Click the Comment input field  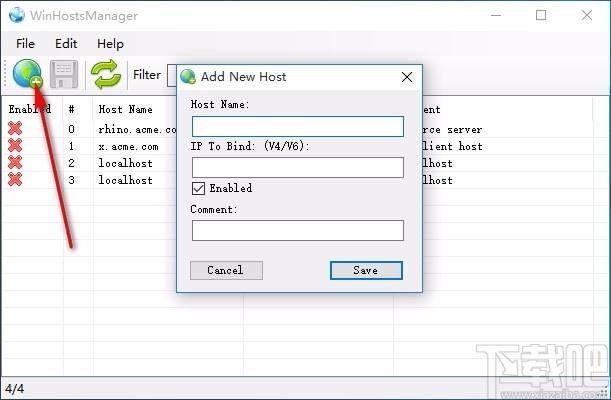pyautogui.click(x=298, y=230)
